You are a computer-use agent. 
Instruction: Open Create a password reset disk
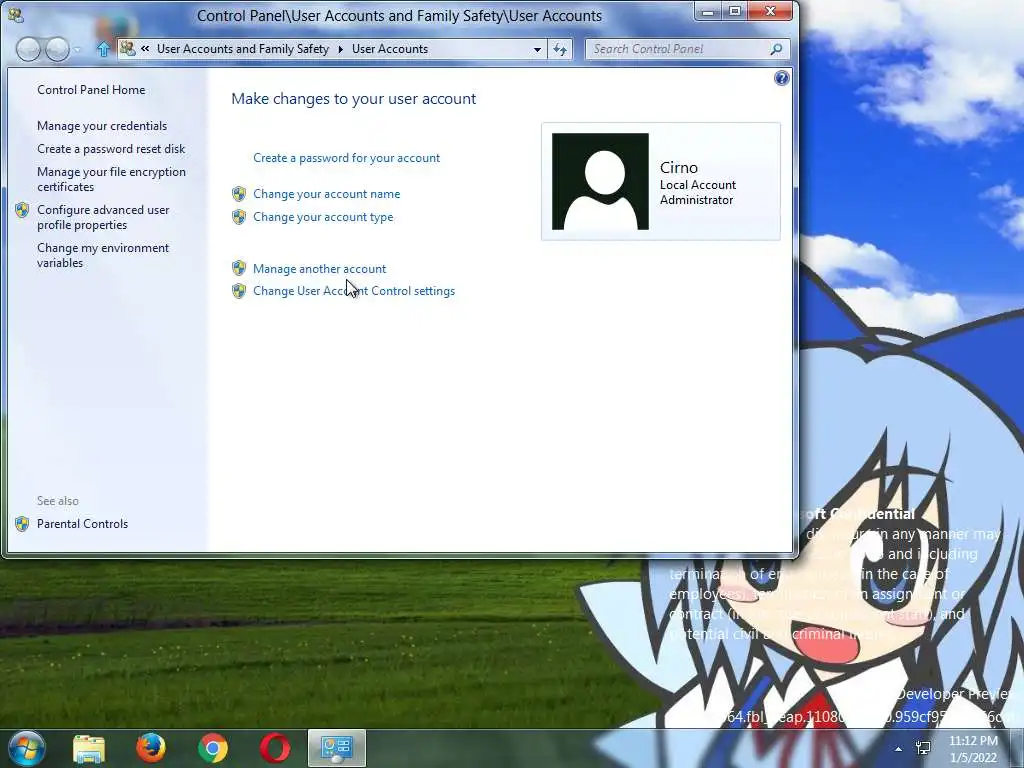pos(111,149)
